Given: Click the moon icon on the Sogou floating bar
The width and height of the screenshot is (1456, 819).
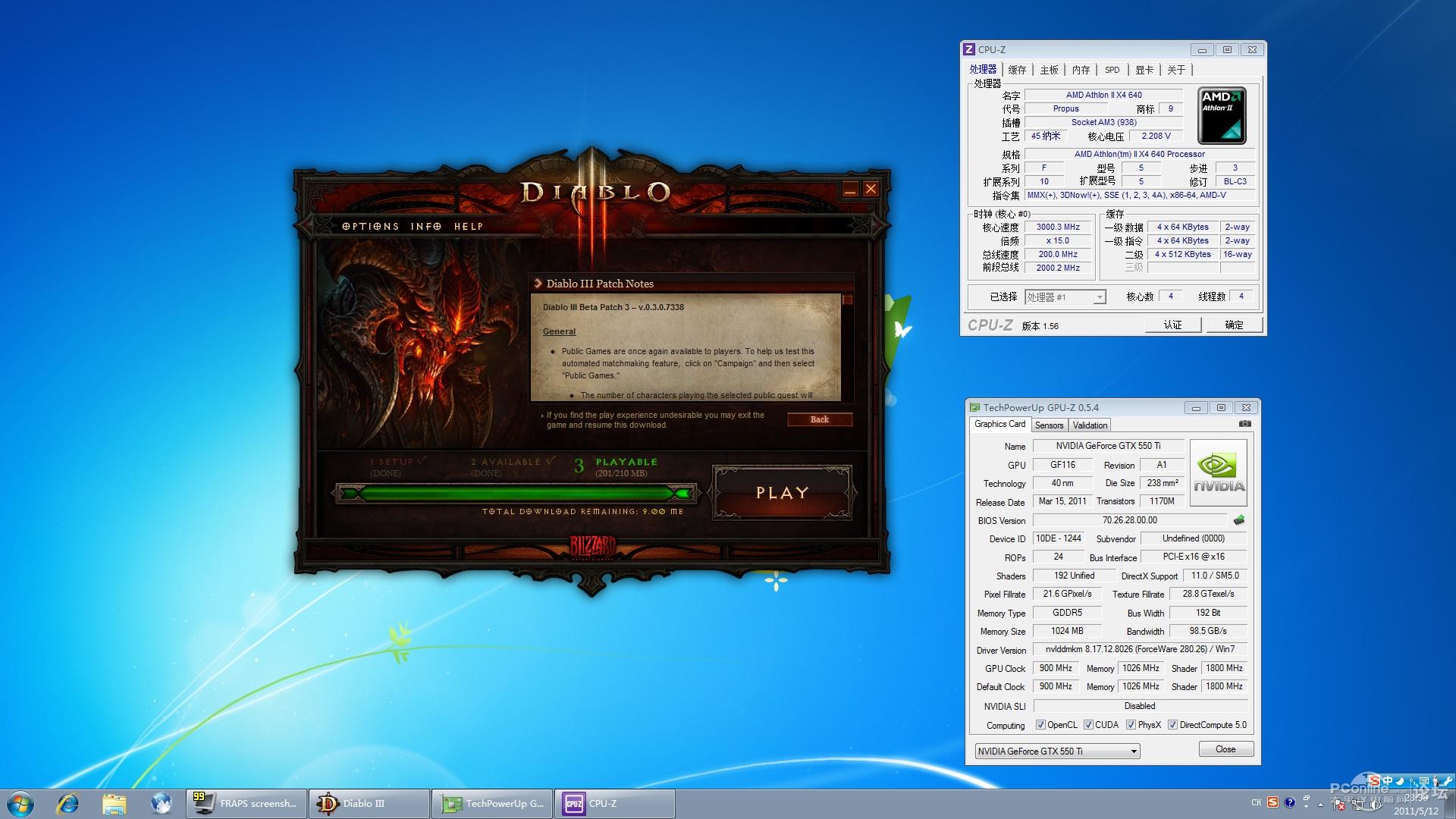Looking at the screenshot, I should point(1400,781).
